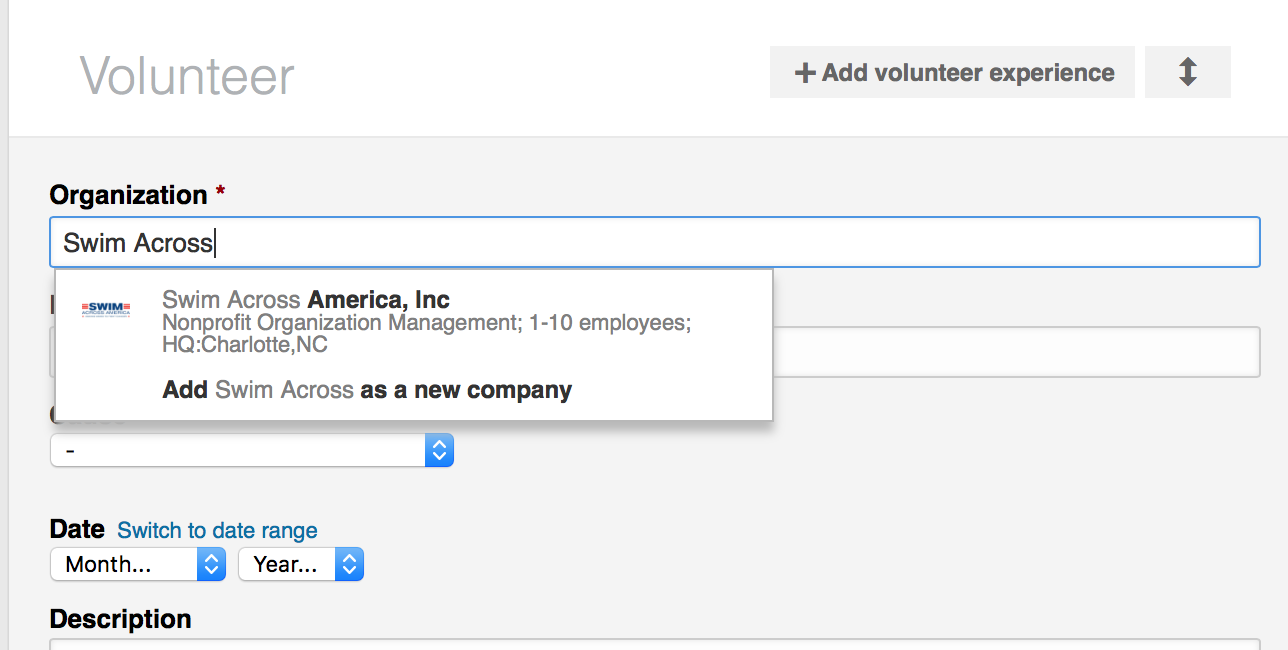Click the Volunteer section heading
The height and width of the screenshot is (650, 1288).
[187, 76]
